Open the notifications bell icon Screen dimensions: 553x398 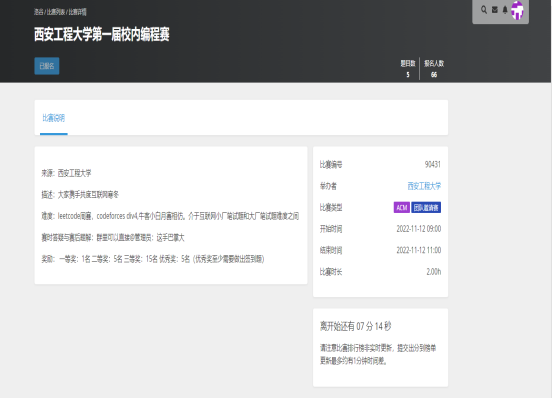coord(505,10)
